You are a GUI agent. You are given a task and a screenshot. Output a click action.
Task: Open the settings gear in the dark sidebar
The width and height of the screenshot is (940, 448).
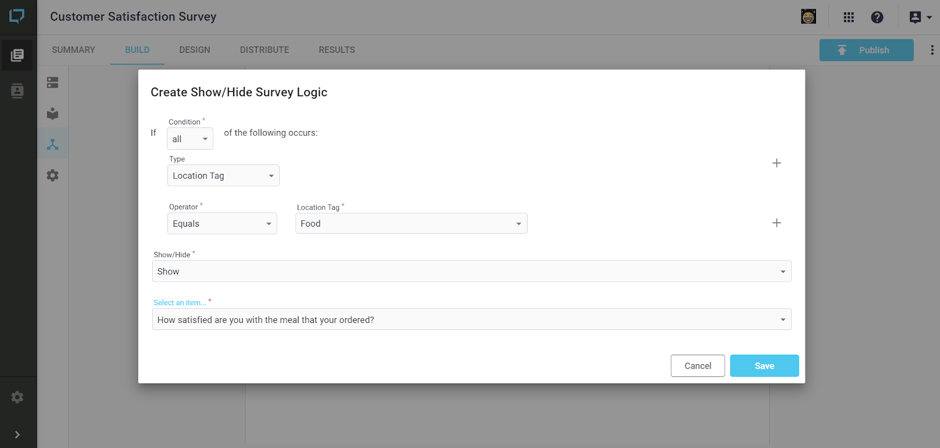pyautogui.click(x=17, y=397)
